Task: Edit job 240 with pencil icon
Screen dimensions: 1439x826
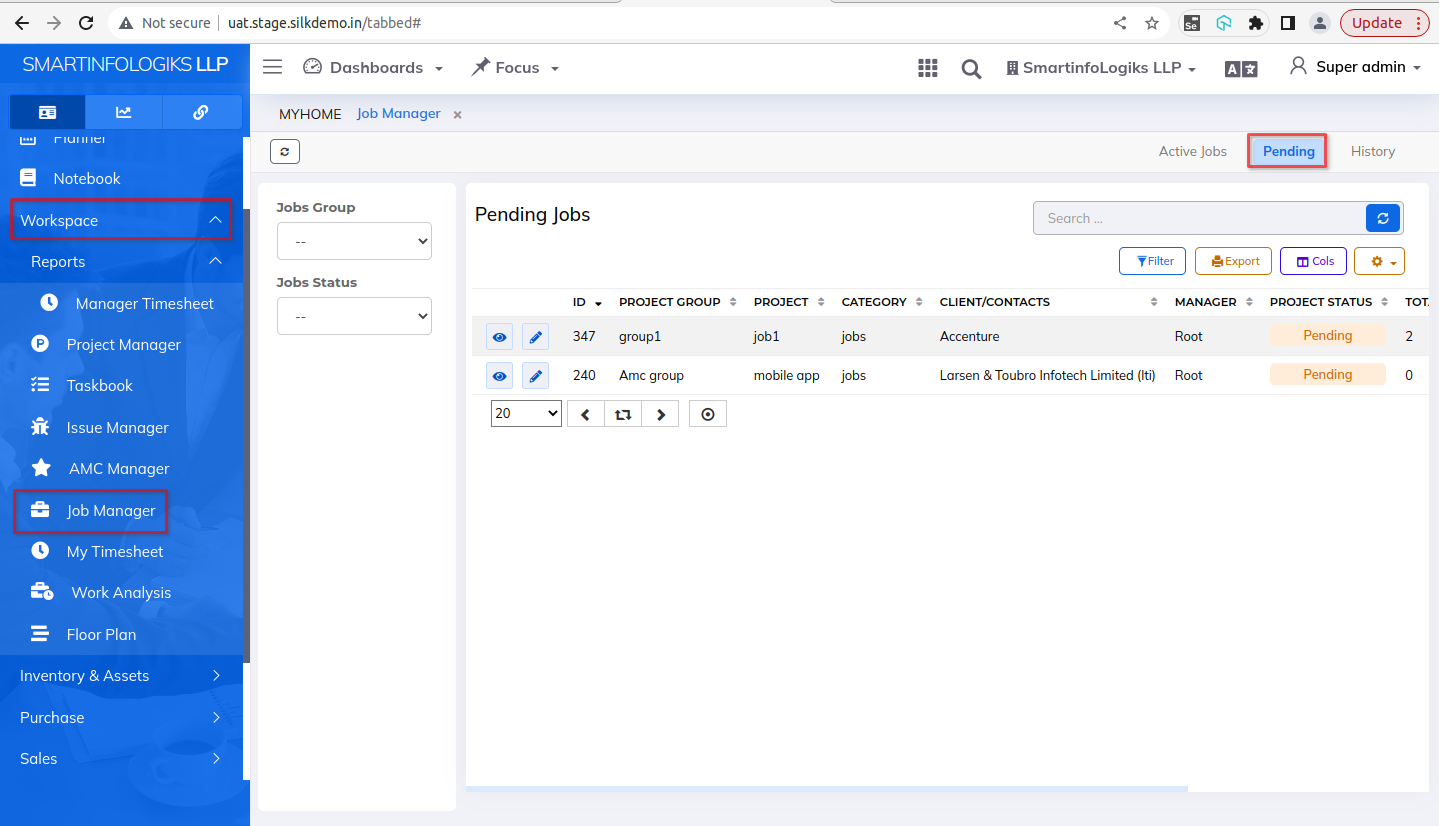Action: pyautogui.click(x=536, y=376)
